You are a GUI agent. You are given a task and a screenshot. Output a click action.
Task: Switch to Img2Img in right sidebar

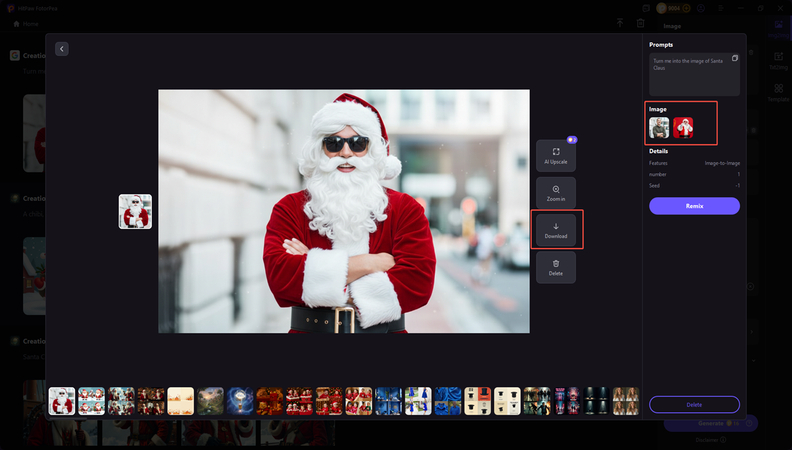[778, 28]
